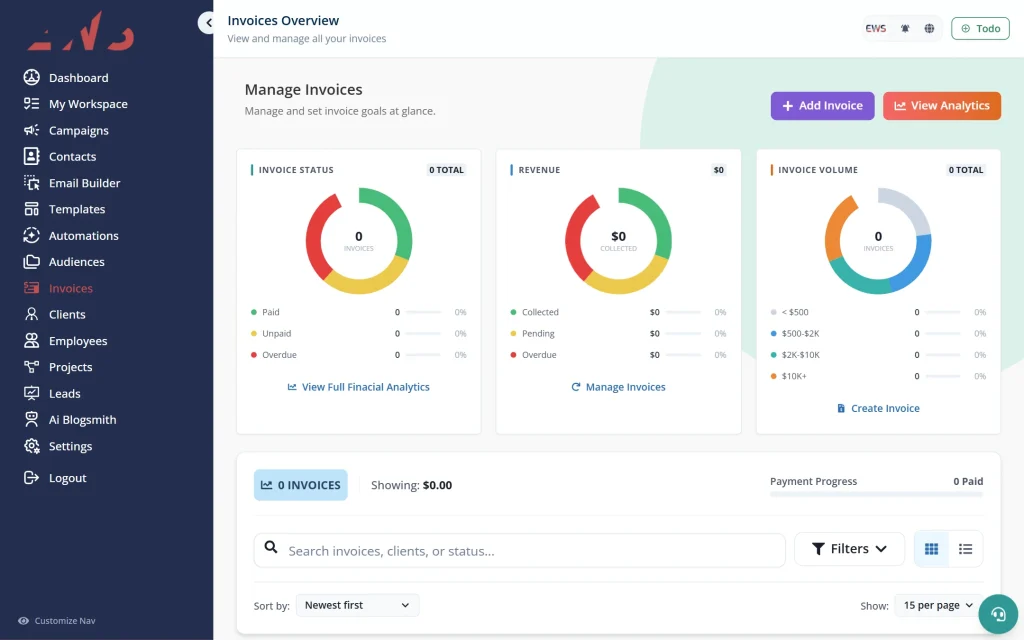Click the '$2K-$10K' volume label
The height and width of the screenshot is (640, 1024).
[x=801, y=355]
